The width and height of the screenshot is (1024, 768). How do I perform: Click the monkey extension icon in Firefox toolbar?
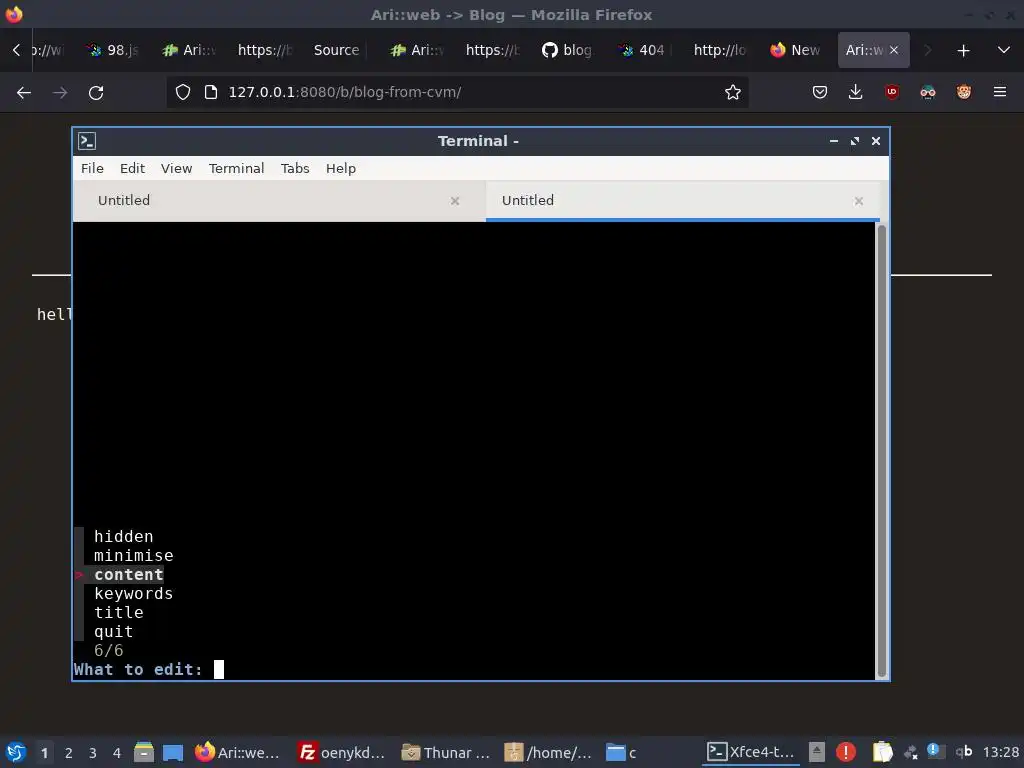(x=964, y=92)
